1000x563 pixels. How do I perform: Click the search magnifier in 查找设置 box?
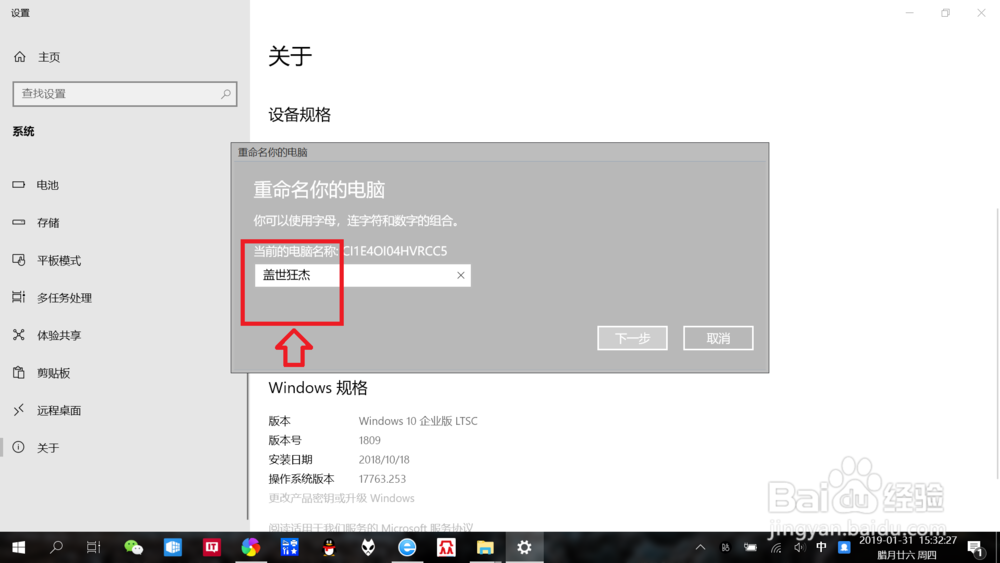coord(226,94)
